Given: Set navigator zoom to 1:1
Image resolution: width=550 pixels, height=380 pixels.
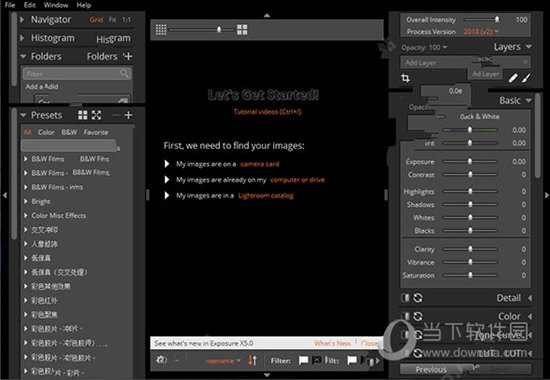Looking at the screenshot, I should click(126, 20).
